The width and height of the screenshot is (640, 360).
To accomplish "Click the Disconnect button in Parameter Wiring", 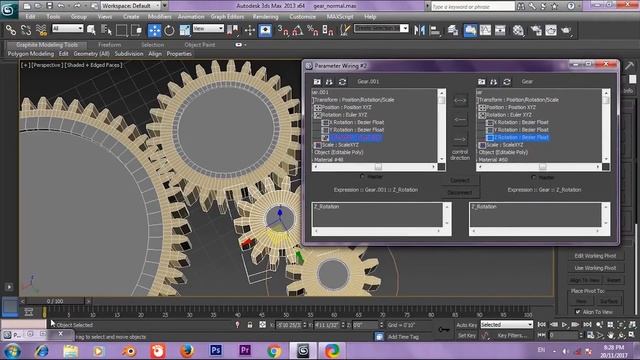I will click(460, 193).
